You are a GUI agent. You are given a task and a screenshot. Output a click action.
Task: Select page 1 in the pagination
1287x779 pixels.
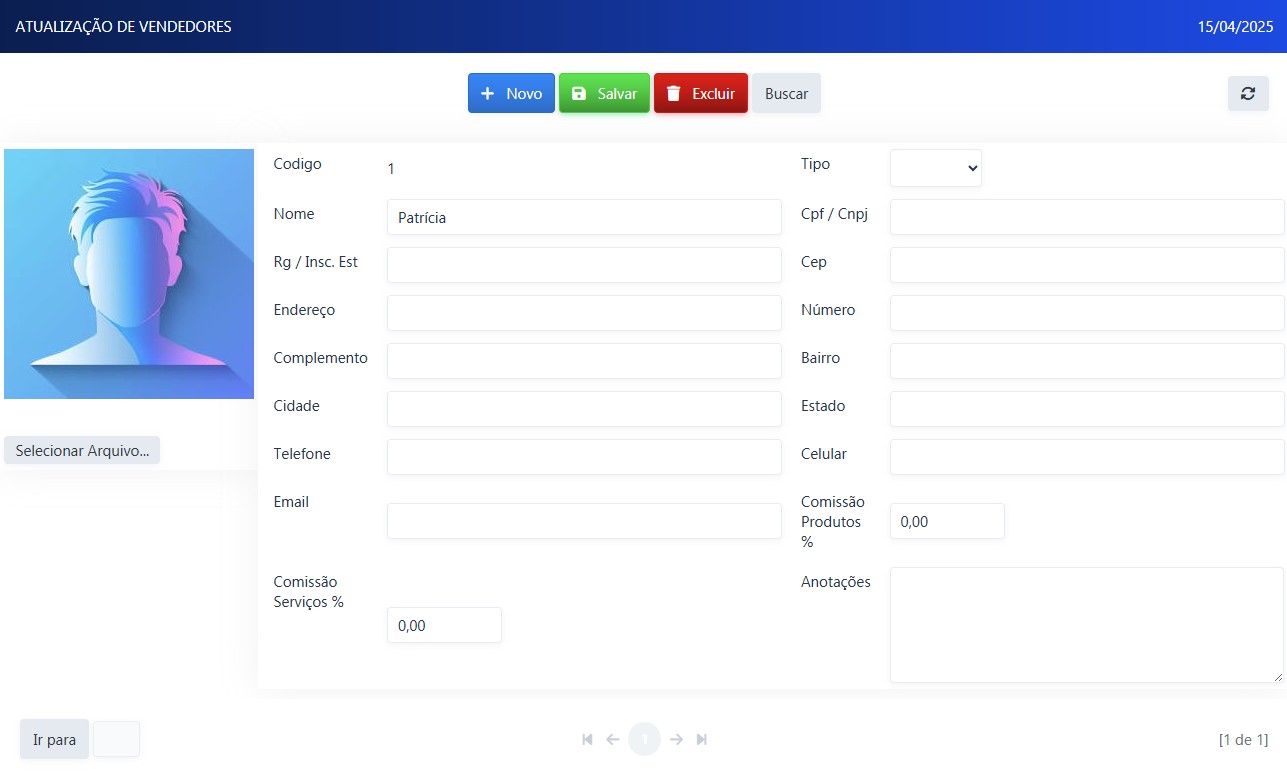coord(645,739)
